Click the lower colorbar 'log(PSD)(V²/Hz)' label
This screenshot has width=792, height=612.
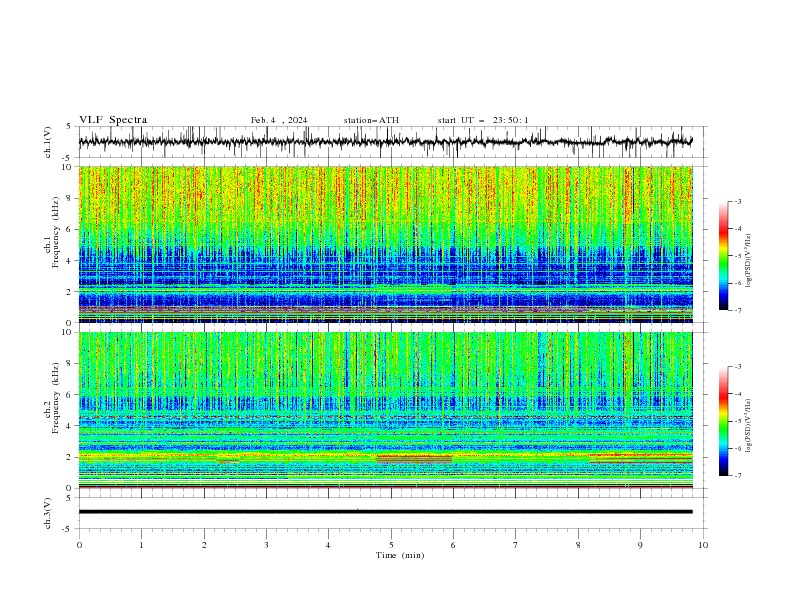pos(749,426)
